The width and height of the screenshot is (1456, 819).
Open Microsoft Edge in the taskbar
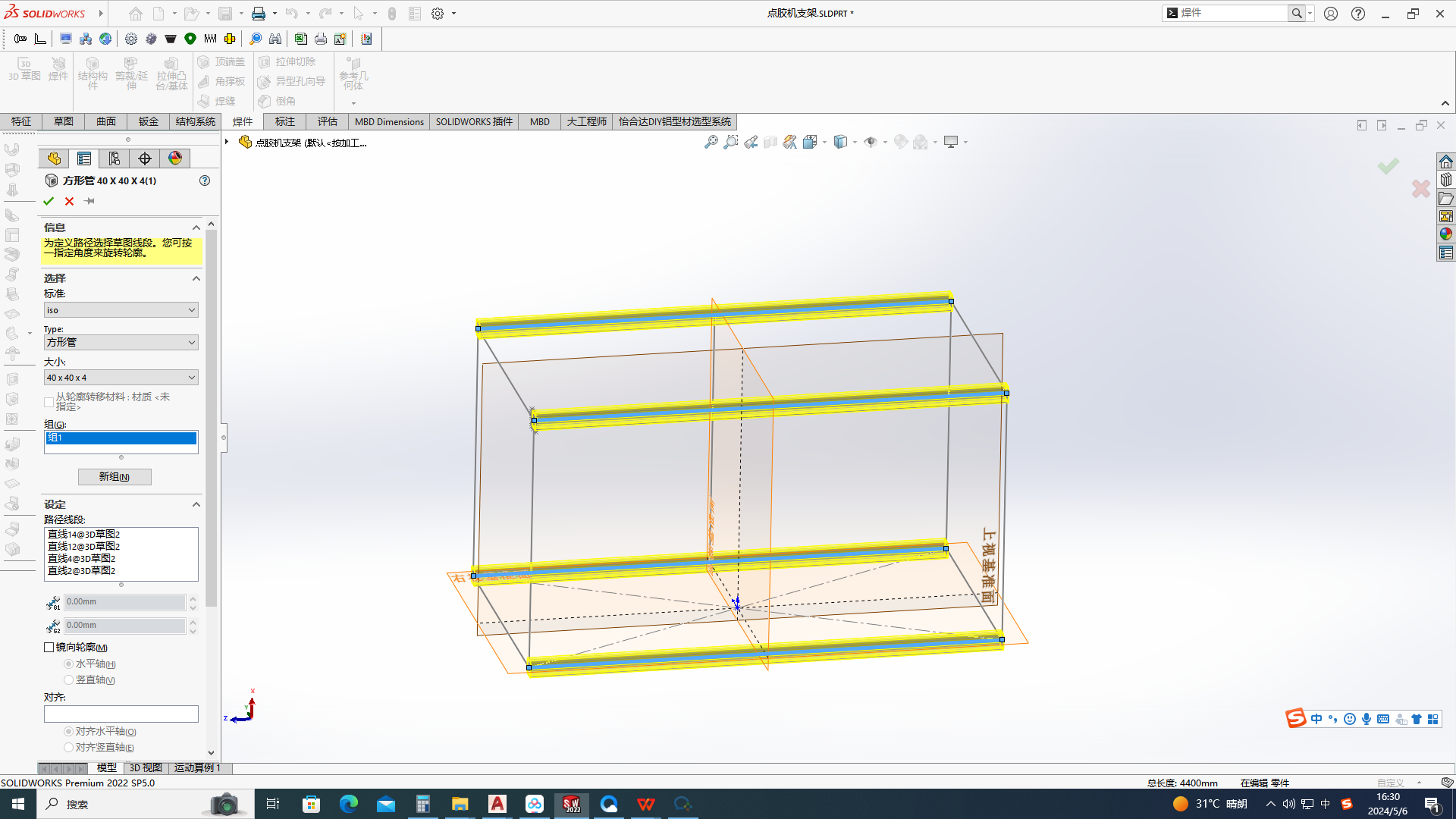pos(349,804)
